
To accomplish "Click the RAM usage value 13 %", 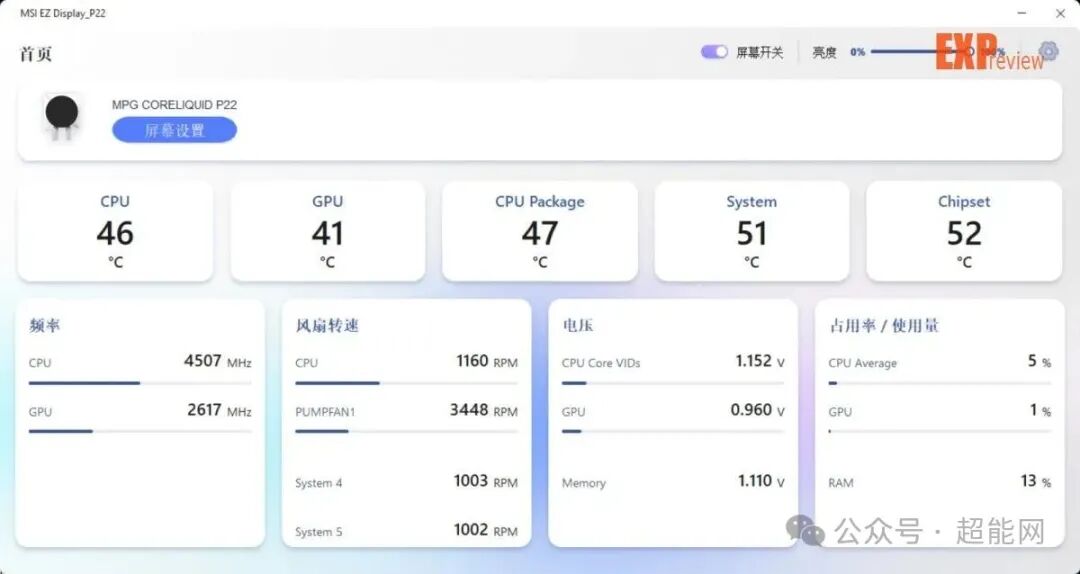I will click(x=1036, y=481).
